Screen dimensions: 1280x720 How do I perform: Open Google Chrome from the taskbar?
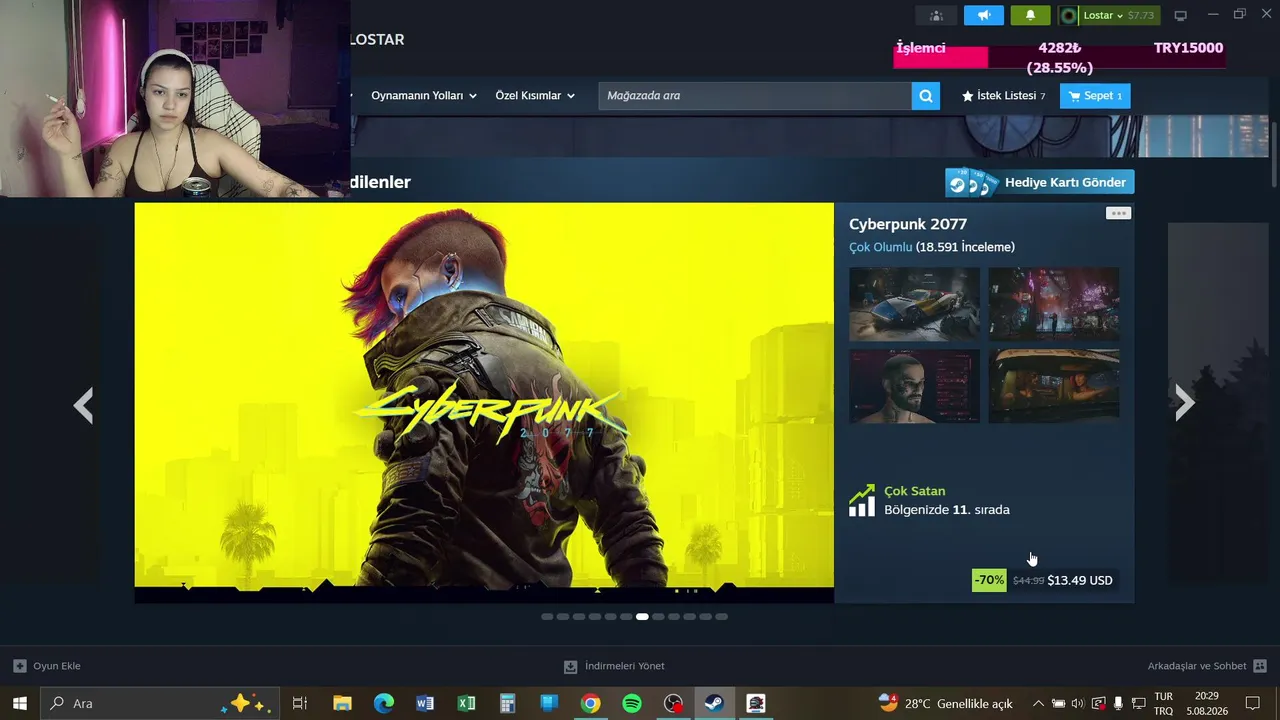(590, 703)
